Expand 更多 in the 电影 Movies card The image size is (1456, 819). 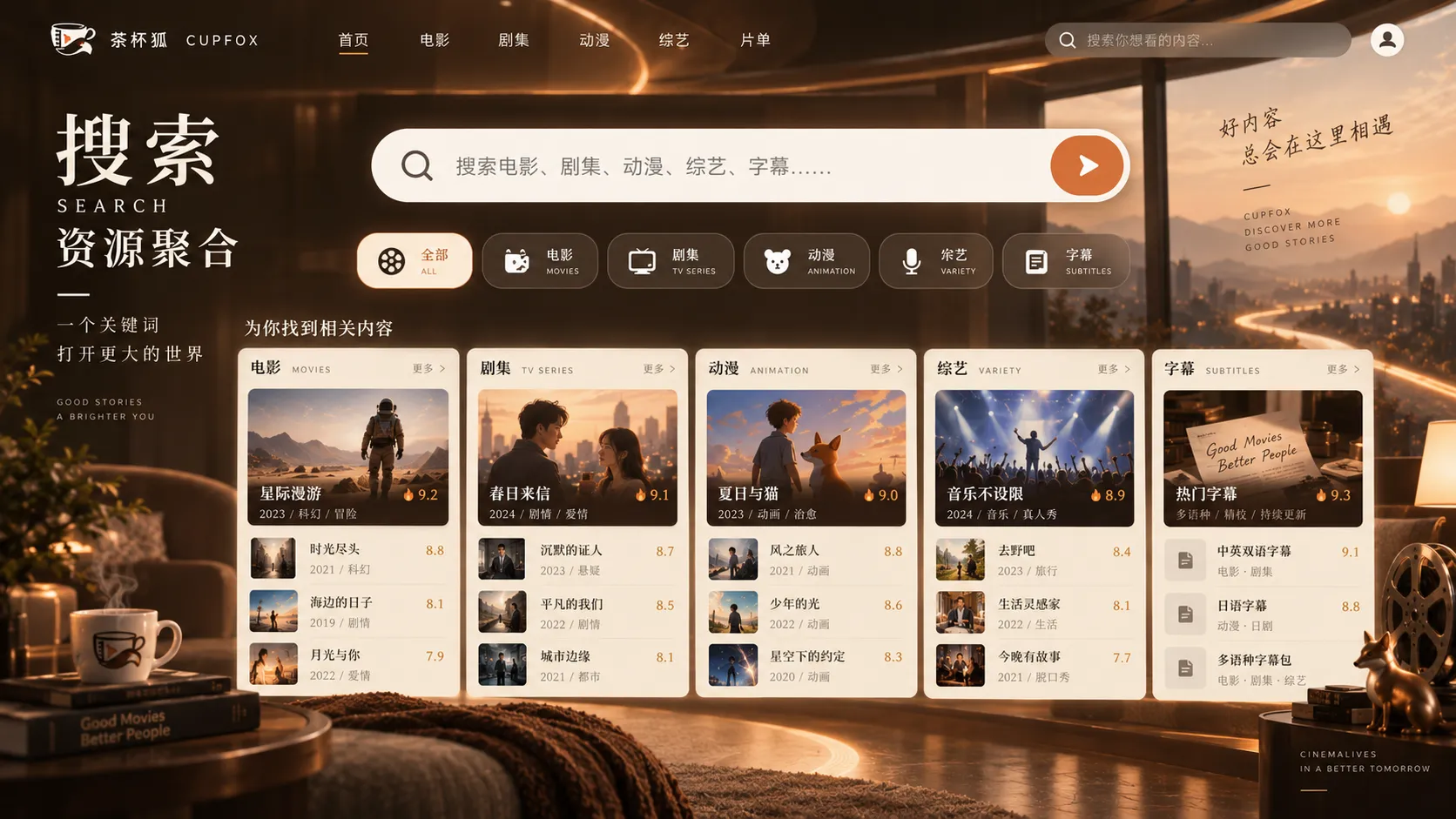[429, 369]
